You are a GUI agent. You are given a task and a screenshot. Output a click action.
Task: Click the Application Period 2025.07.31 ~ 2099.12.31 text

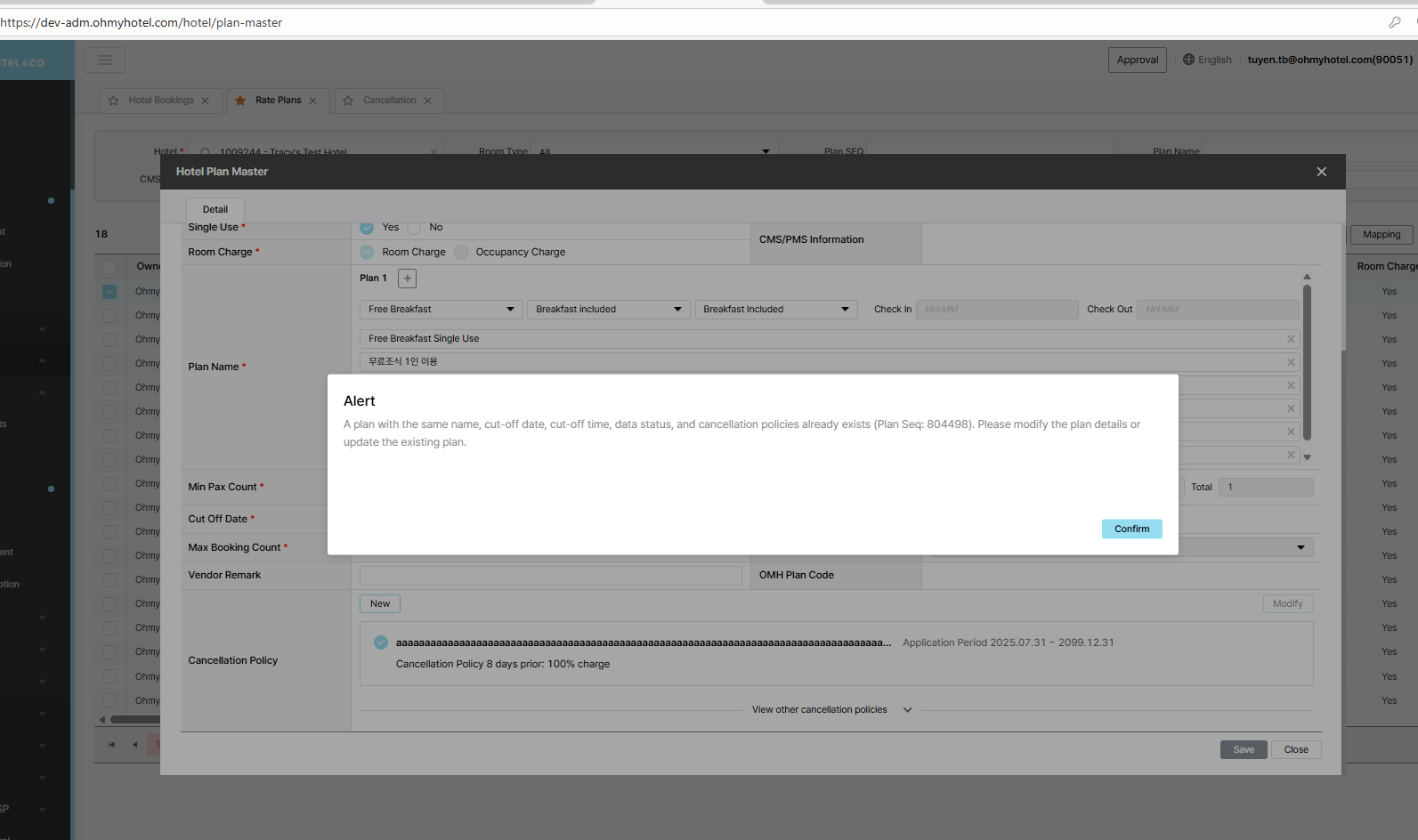[x=1009, y=642]
